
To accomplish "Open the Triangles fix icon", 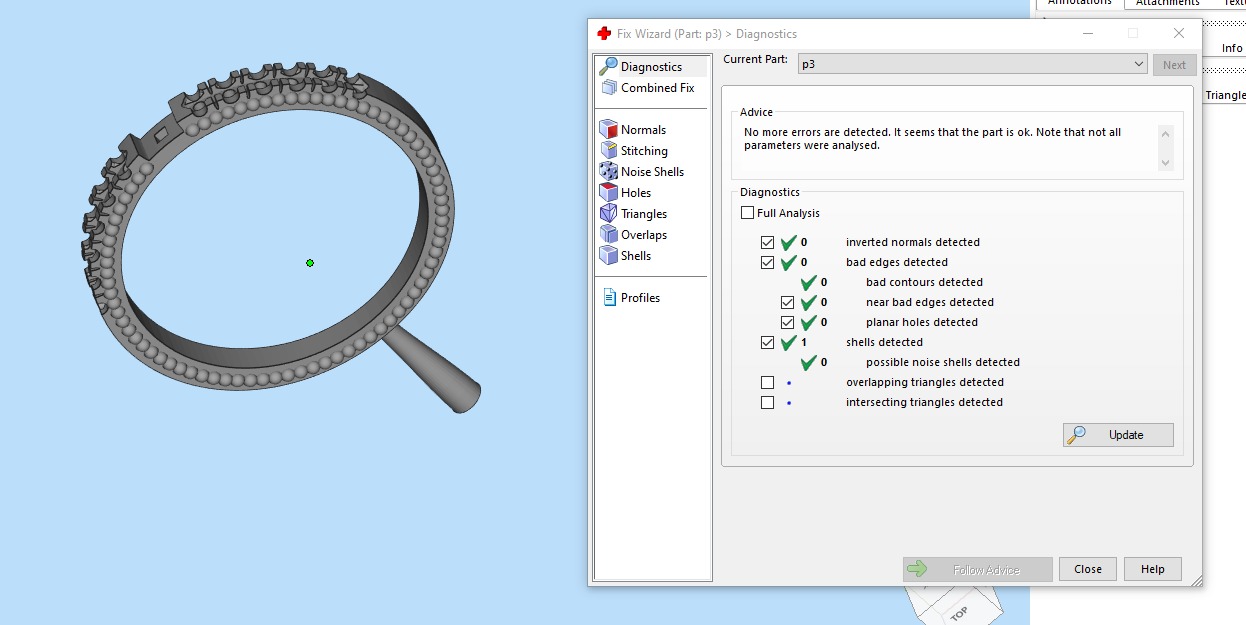I will tap(608, 213).
